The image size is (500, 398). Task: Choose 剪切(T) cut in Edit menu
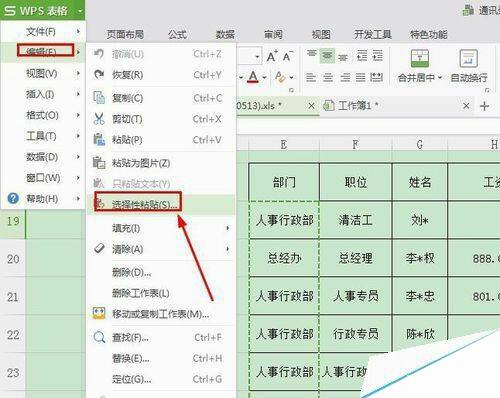tap(161, 119)
